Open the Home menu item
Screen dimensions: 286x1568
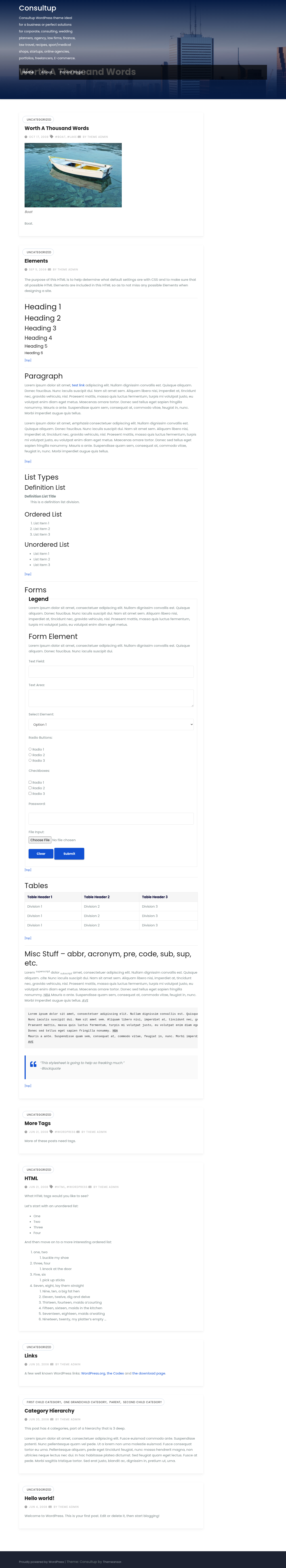[x=28, y=72]
